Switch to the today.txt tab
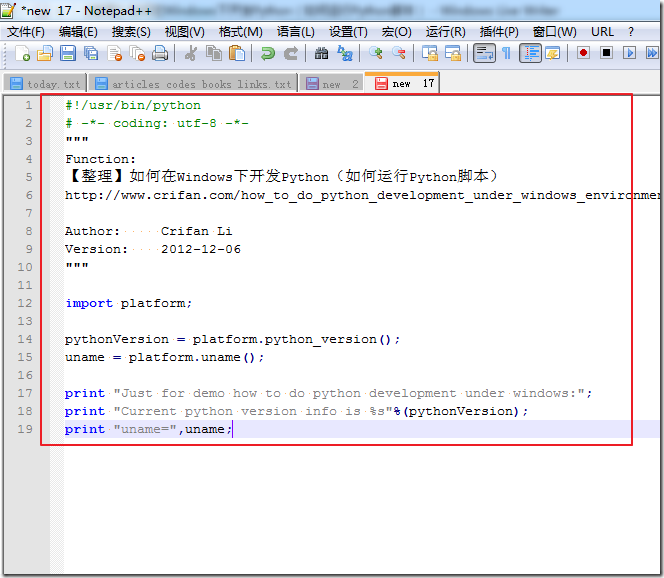664x578 pixels. pos(45,83)
